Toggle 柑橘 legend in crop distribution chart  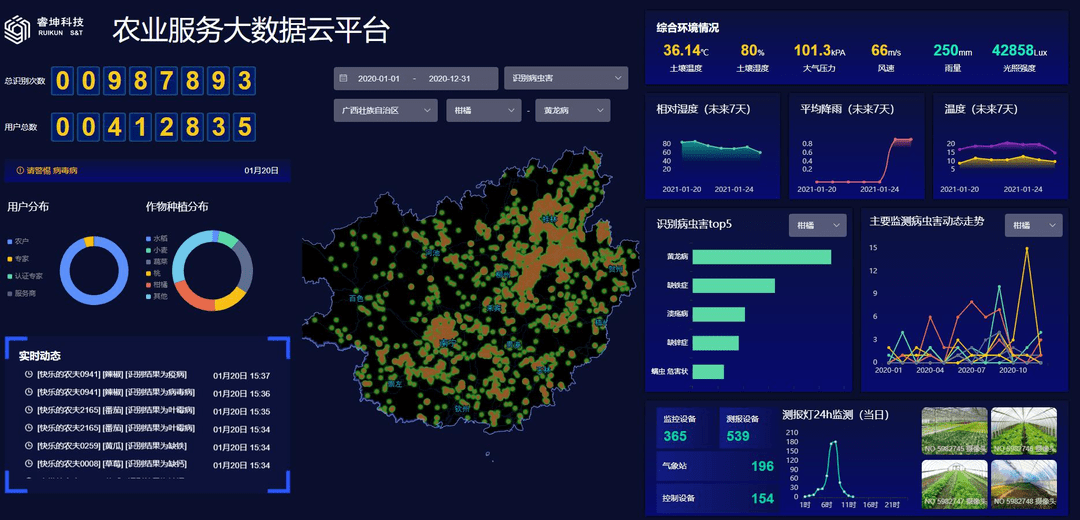pos(157,284)
